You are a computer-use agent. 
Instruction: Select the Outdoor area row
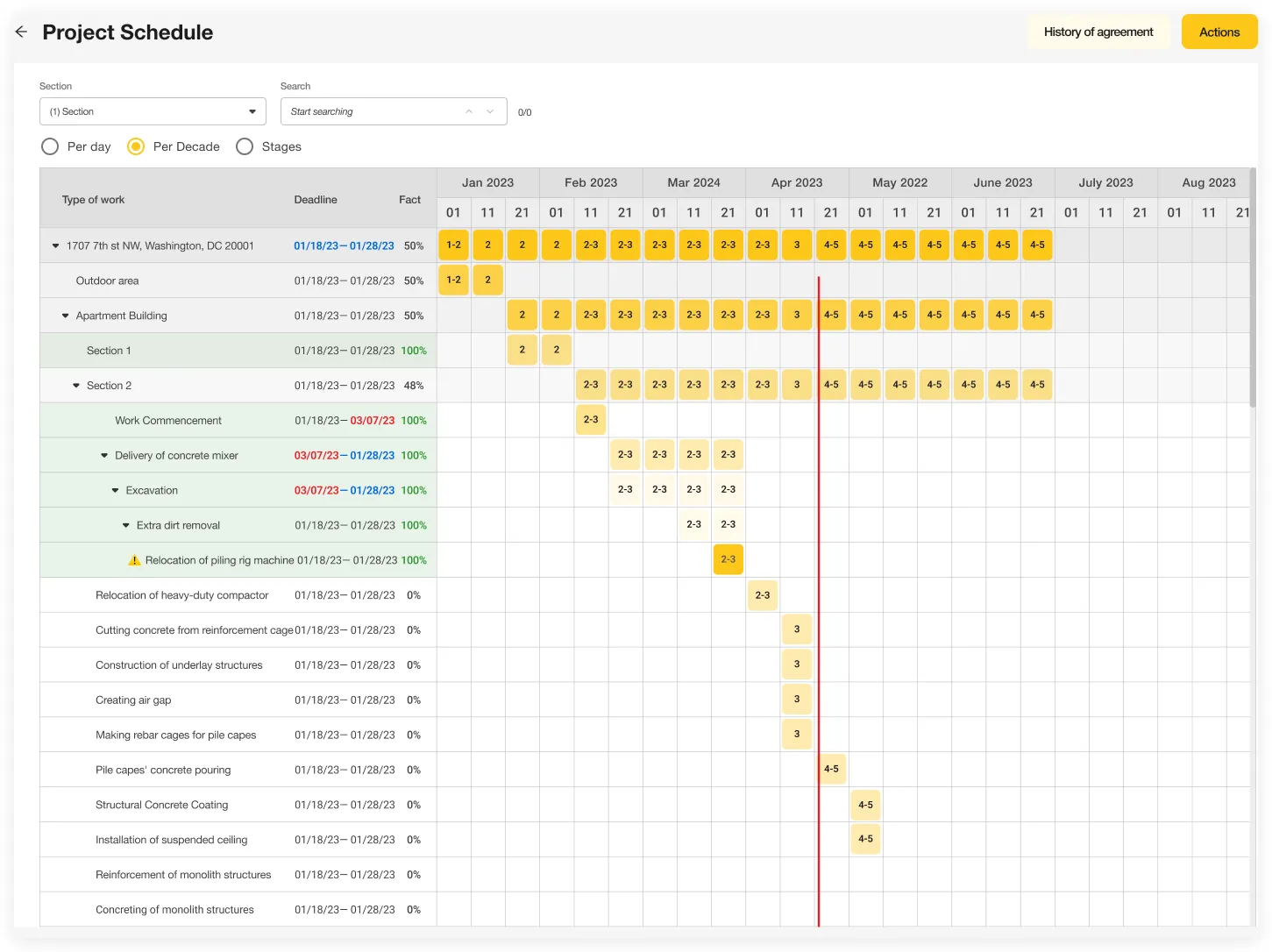pyautogui.click(x=238, y=281)
